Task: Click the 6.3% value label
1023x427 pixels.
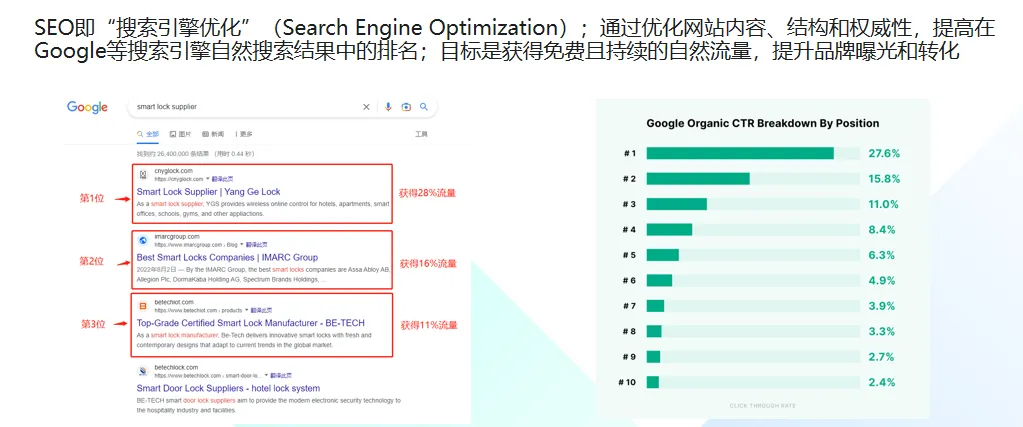Action: click(881, 255)
